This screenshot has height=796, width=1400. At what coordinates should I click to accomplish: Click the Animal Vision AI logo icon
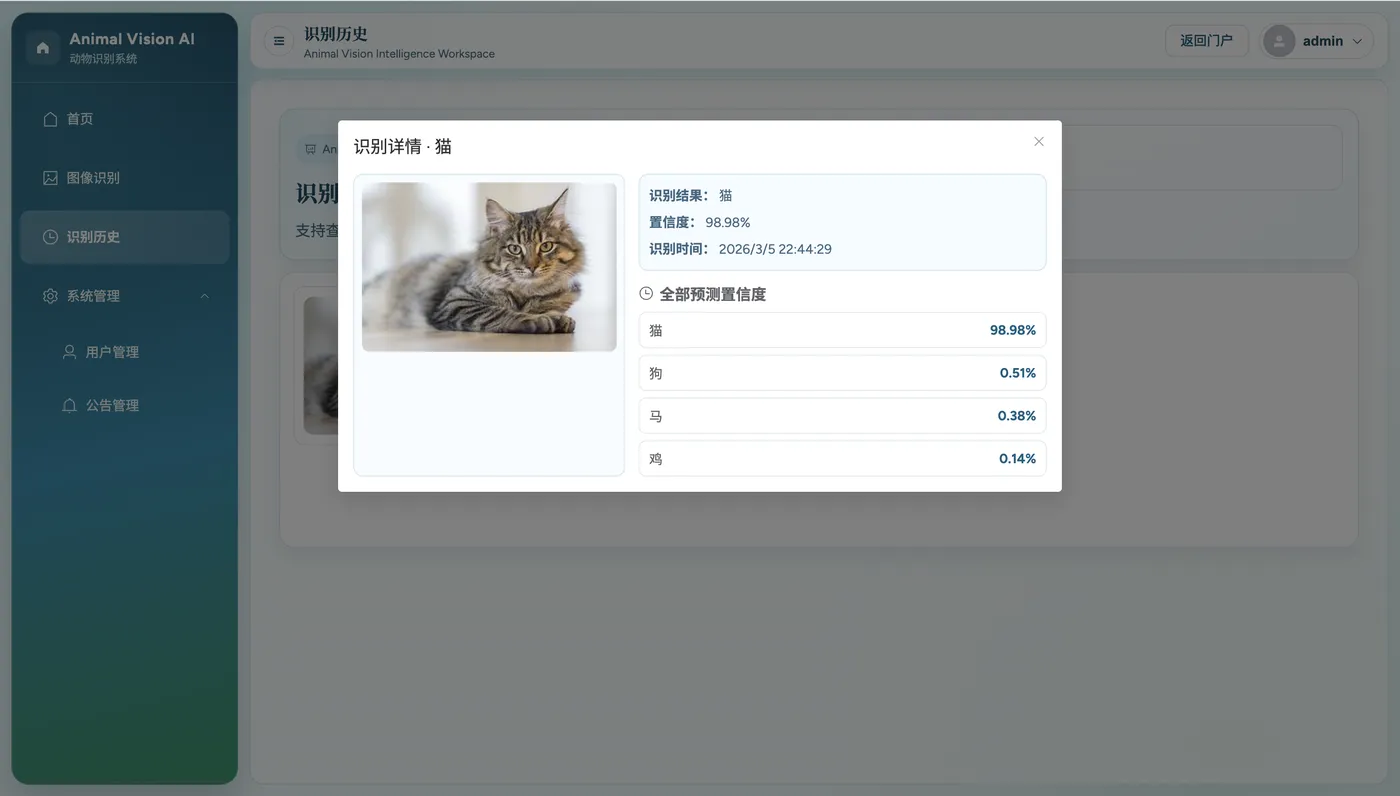click(41, 46)
